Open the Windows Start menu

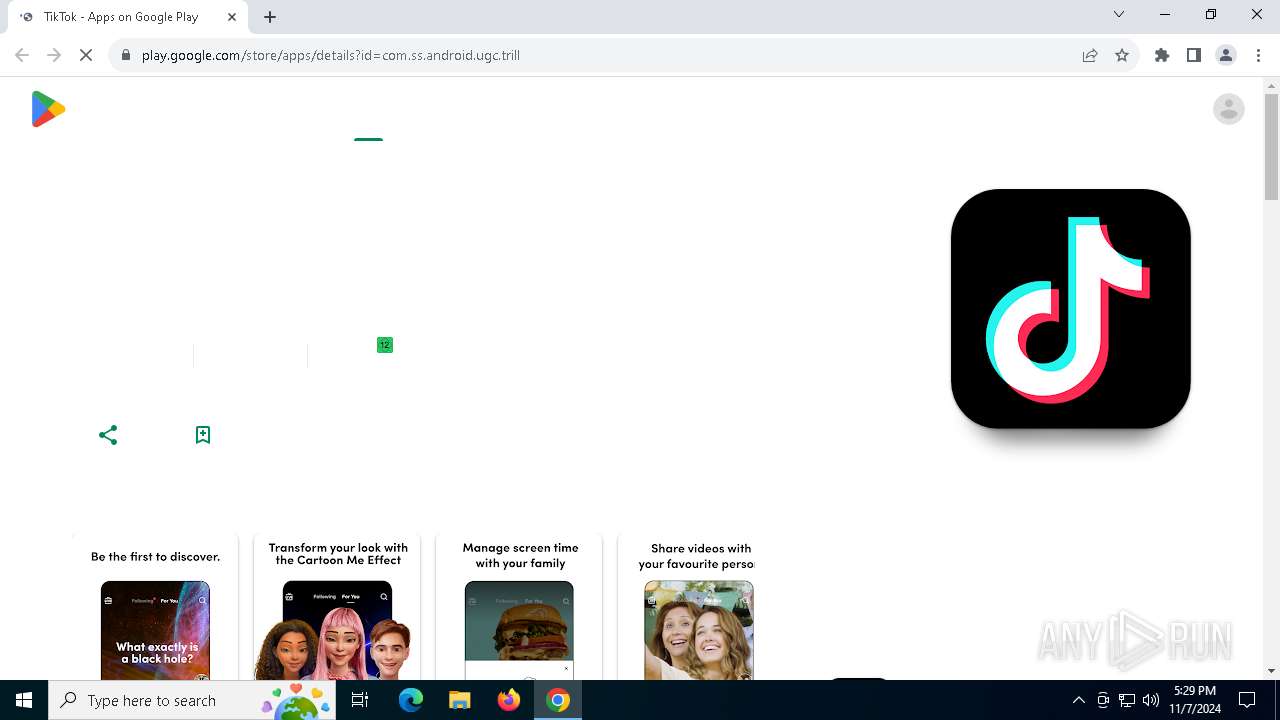[x=24, y=700]
